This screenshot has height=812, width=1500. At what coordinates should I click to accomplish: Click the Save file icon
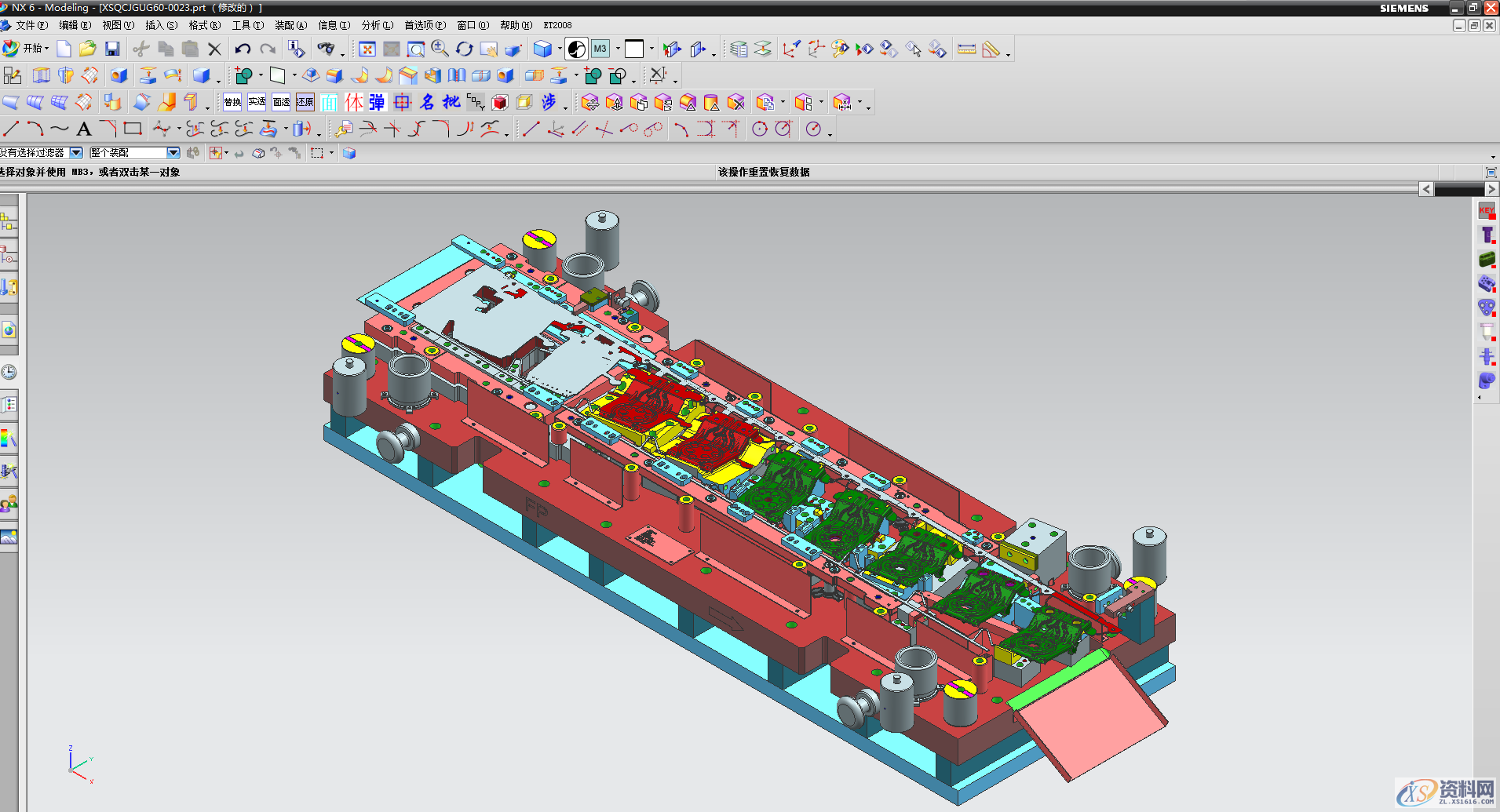(x=112, y=49)
